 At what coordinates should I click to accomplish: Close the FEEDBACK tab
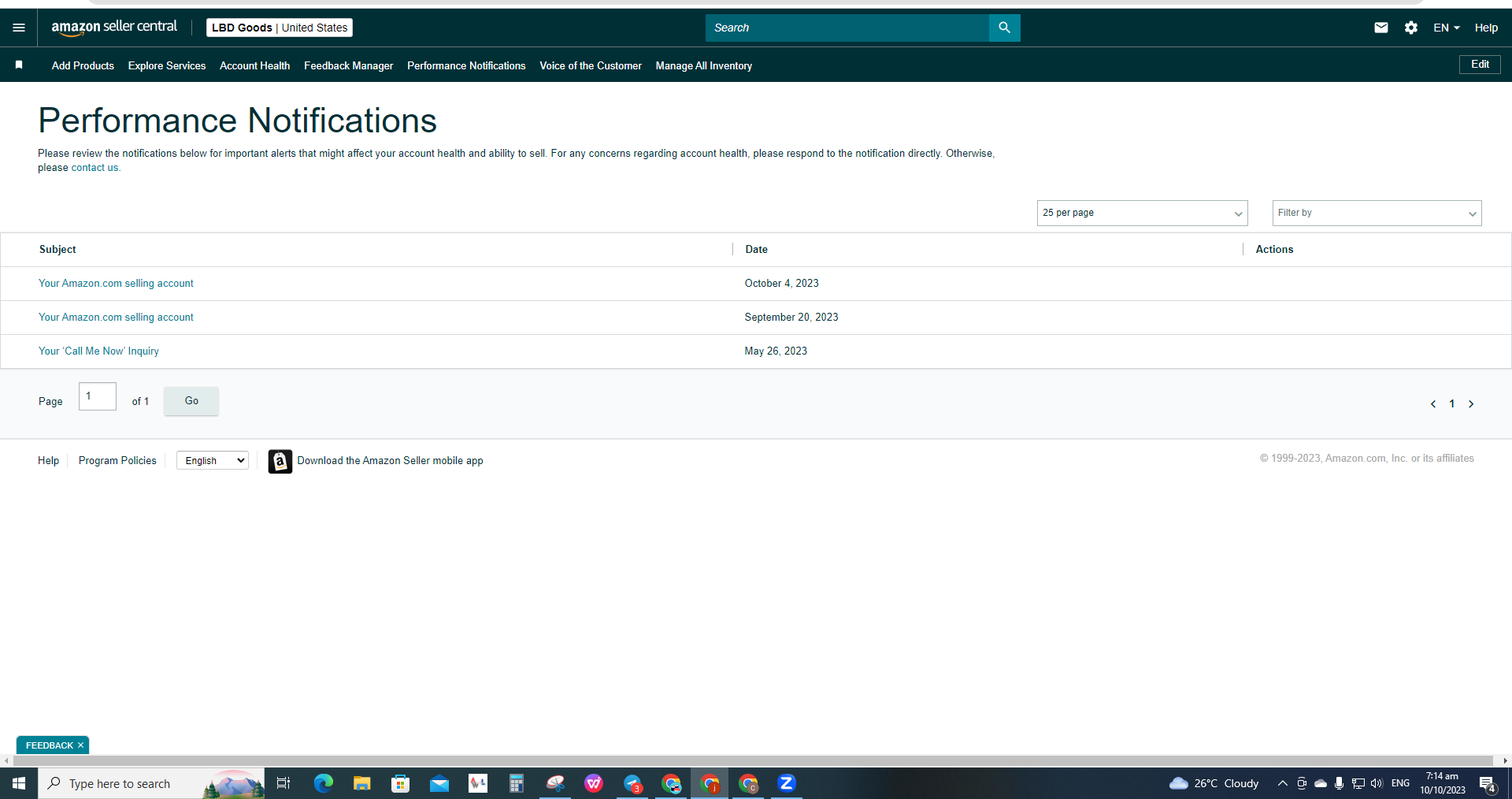click(x=80, y=745)
